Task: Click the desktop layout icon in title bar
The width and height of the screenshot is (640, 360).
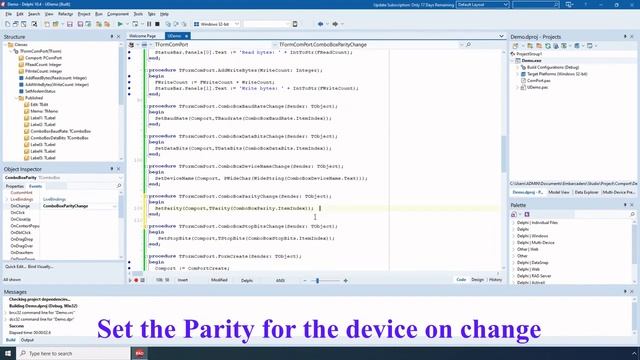Action: click(x=569, y=4)
